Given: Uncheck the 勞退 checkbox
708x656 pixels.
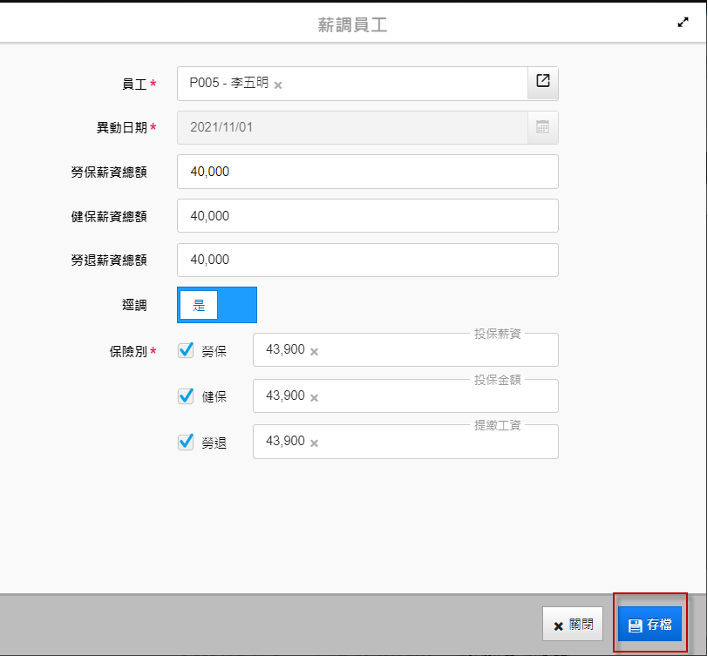Looking at the screenshot, I should click(x=186, y=442).
